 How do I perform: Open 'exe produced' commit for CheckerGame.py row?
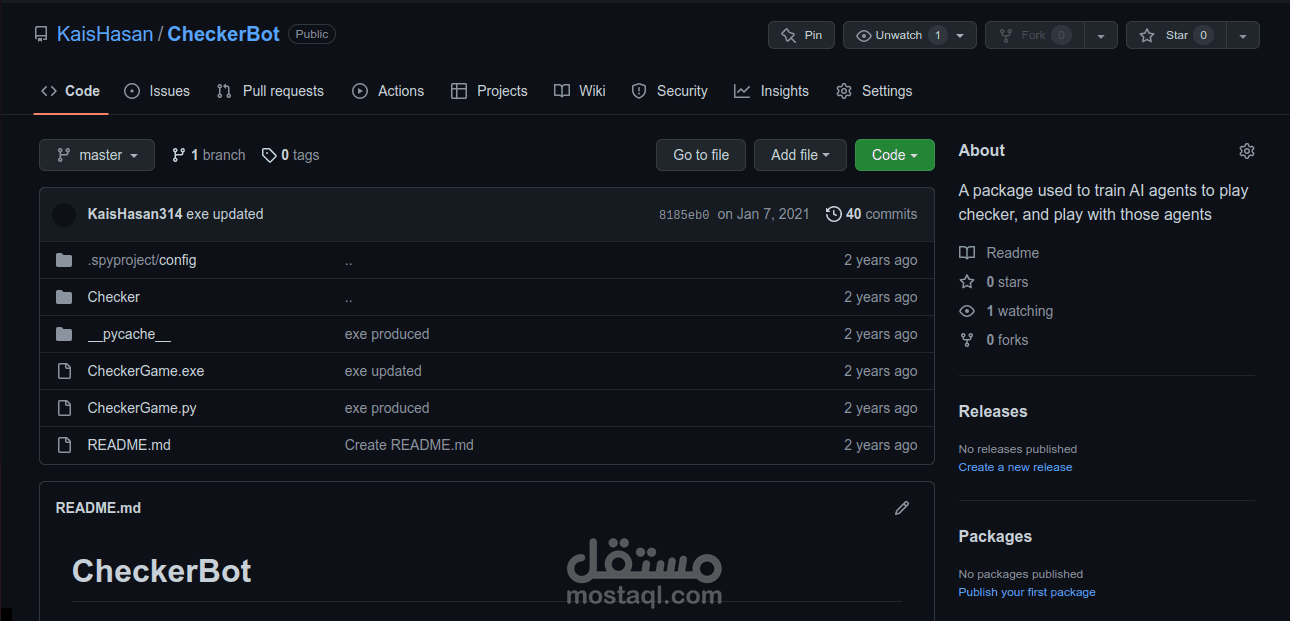387,408
